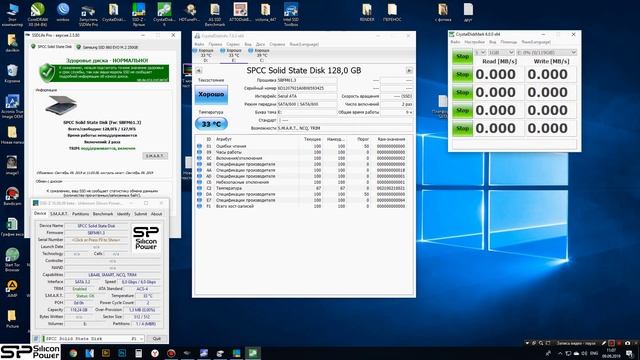
Task: Click the small icon beside SSD-Z drive selector
Action: pos(36,338)
